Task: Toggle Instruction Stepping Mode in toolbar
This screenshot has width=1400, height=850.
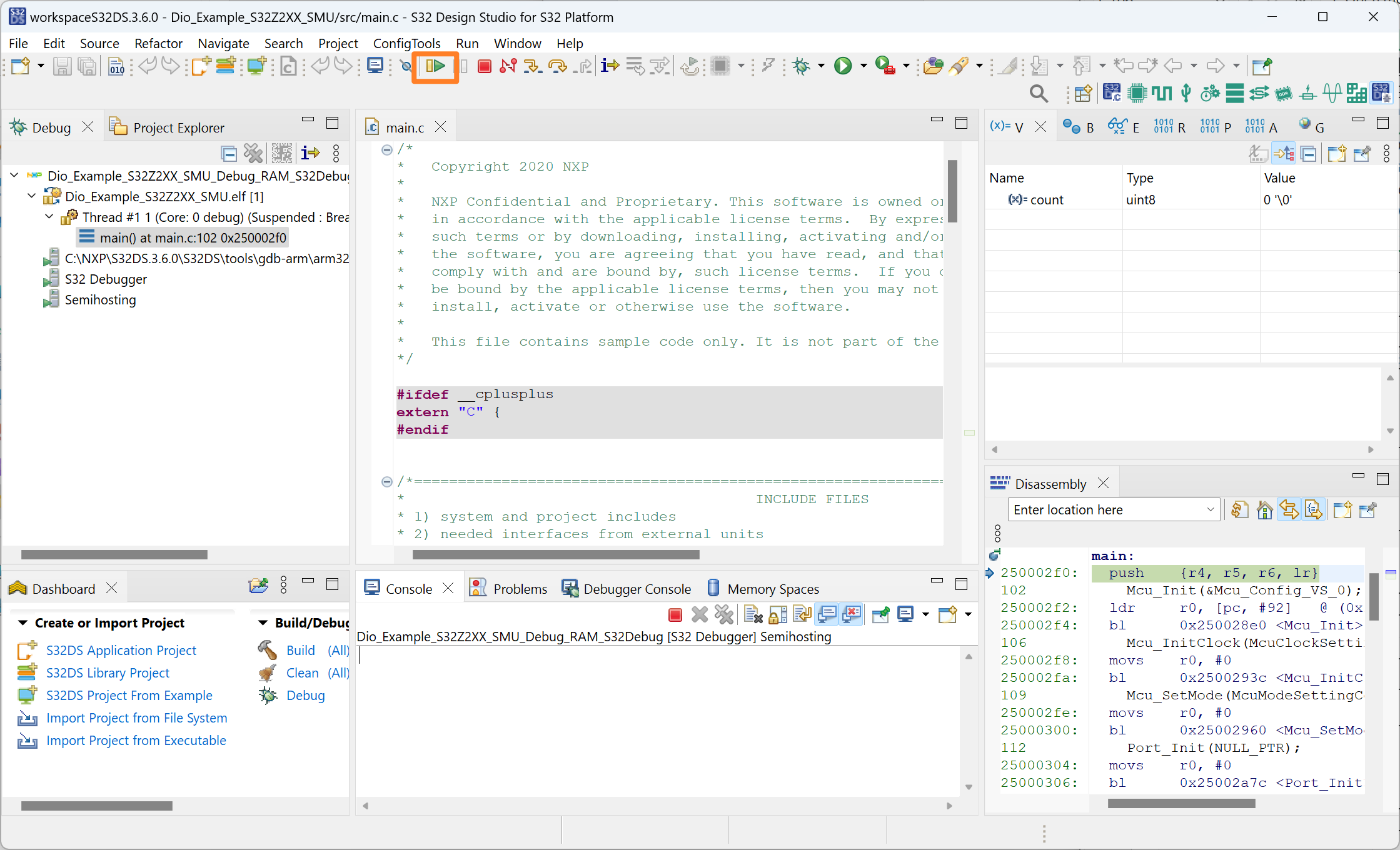Action: pos(609,66)
